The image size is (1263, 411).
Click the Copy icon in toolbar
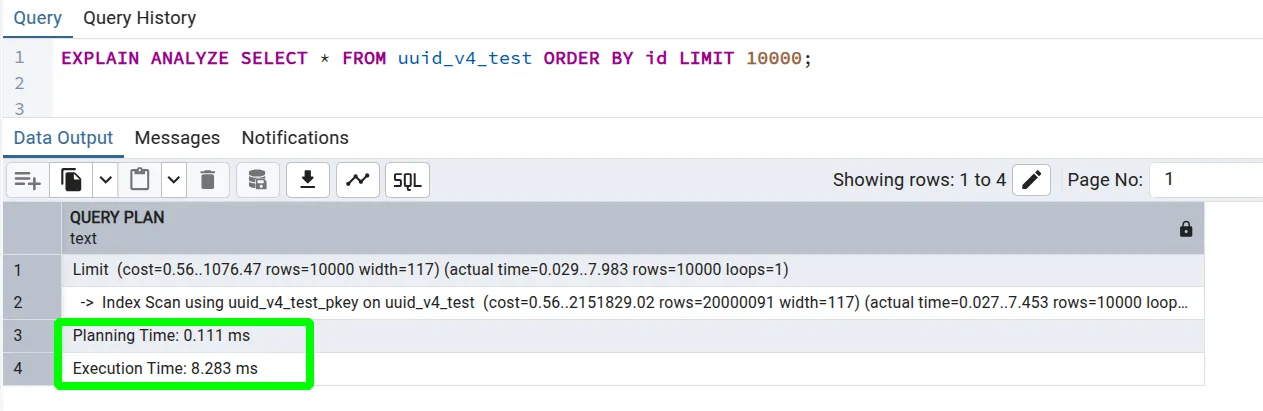(x=72, y=180)
